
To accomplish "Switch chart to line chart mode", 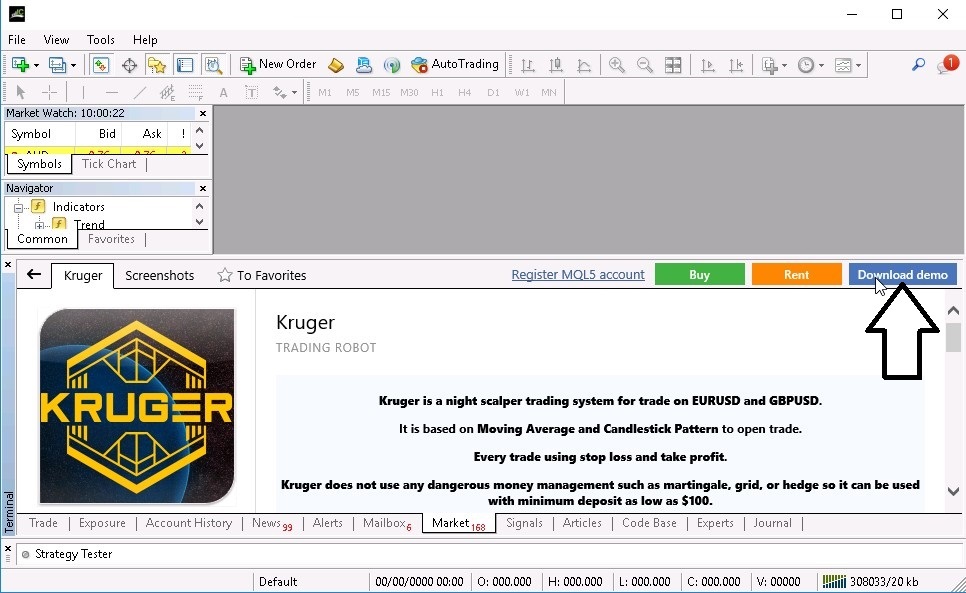I will click(x=584, y=65).
